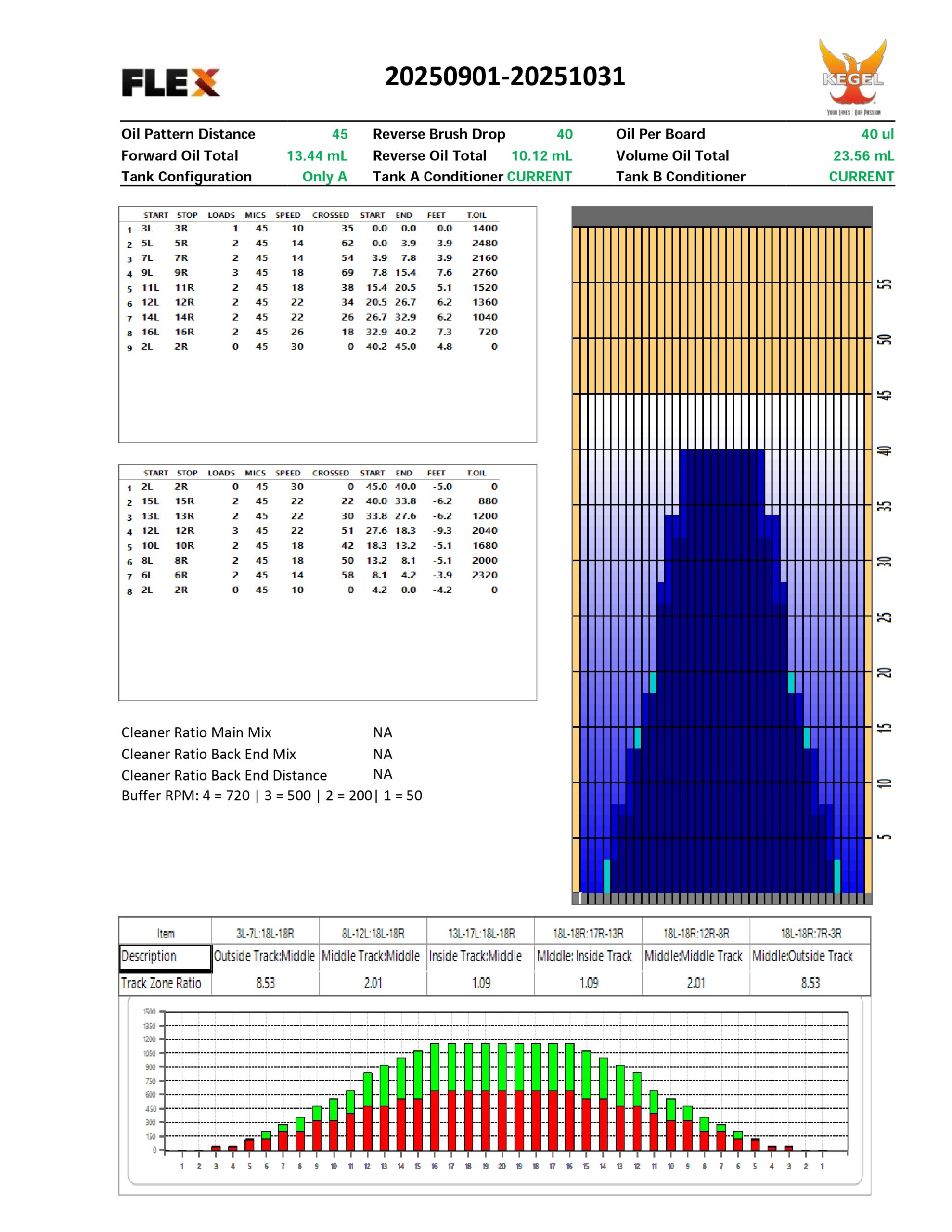The height and width of the screenshot is (1232, 952).
Task: Select the 3L-7L:18L-18R column header
Action: 265,933
